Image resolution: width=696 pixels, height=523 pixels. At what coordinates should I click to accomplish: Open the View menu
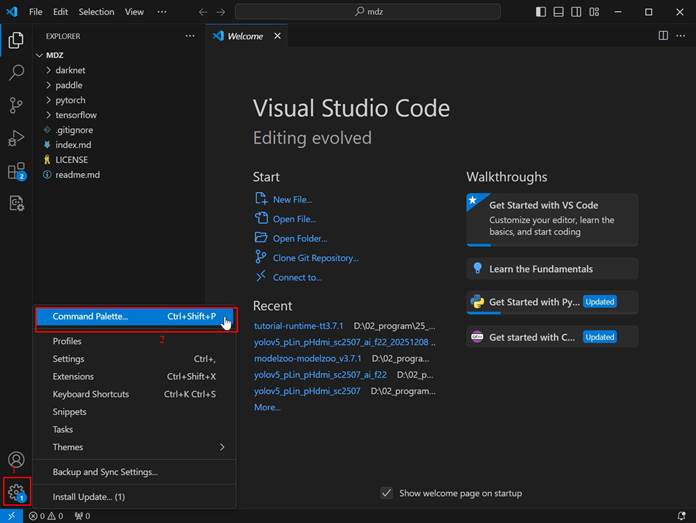pos(134,12)
